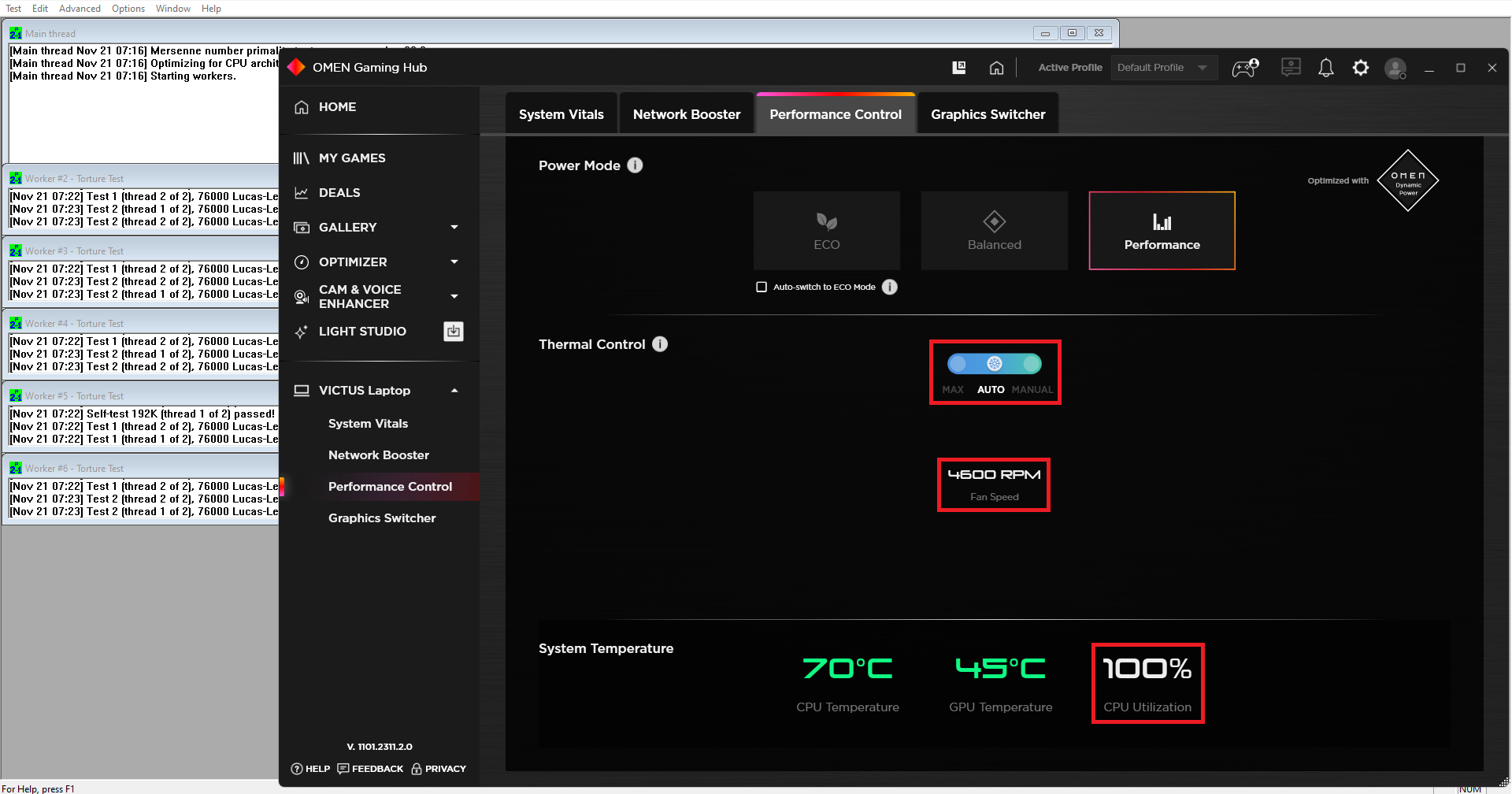1512x794 pixels.
Task: Go to MY GAMES in sidebar
Action: pyautogui.click(x=352, y=158)
